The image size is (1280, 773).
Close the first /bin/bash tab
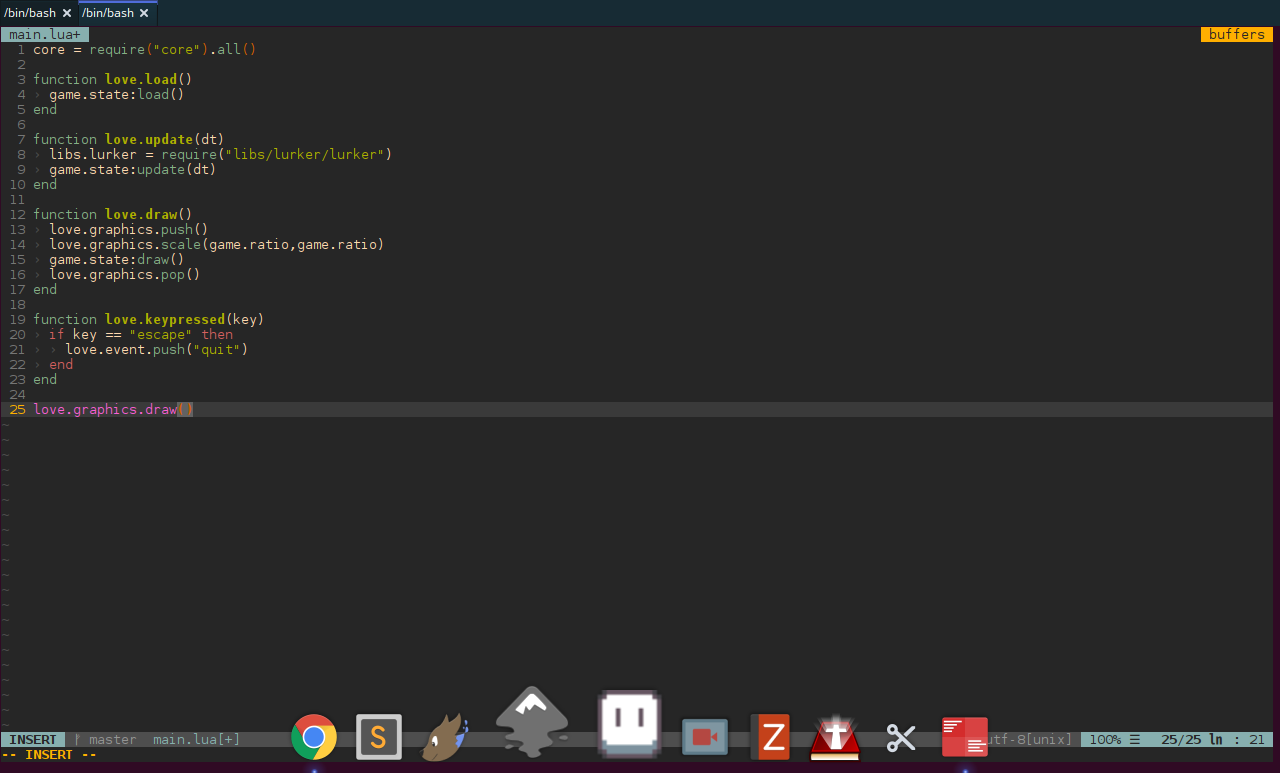(x=67, y=14)
